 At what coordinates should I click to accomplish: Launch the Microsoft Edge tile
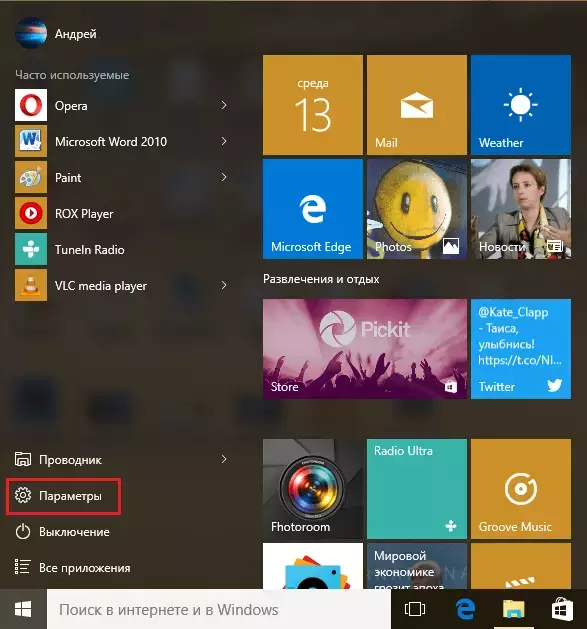[313, 209]
